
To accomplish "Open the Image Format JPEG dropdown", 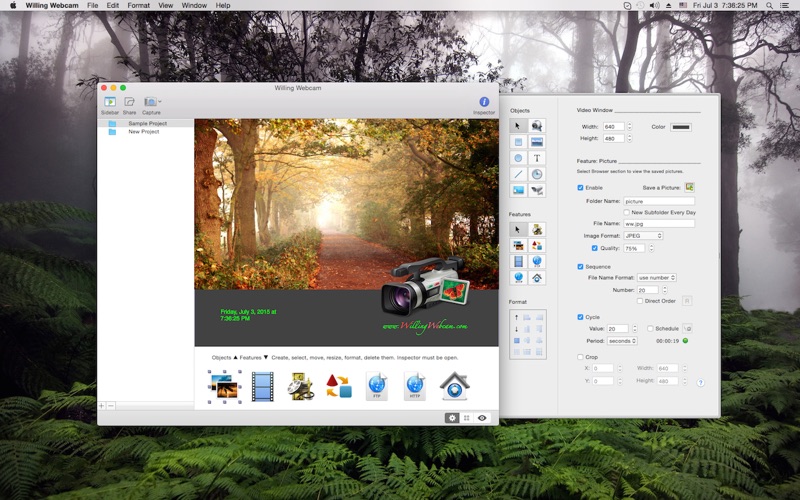I will coord(643,236).
